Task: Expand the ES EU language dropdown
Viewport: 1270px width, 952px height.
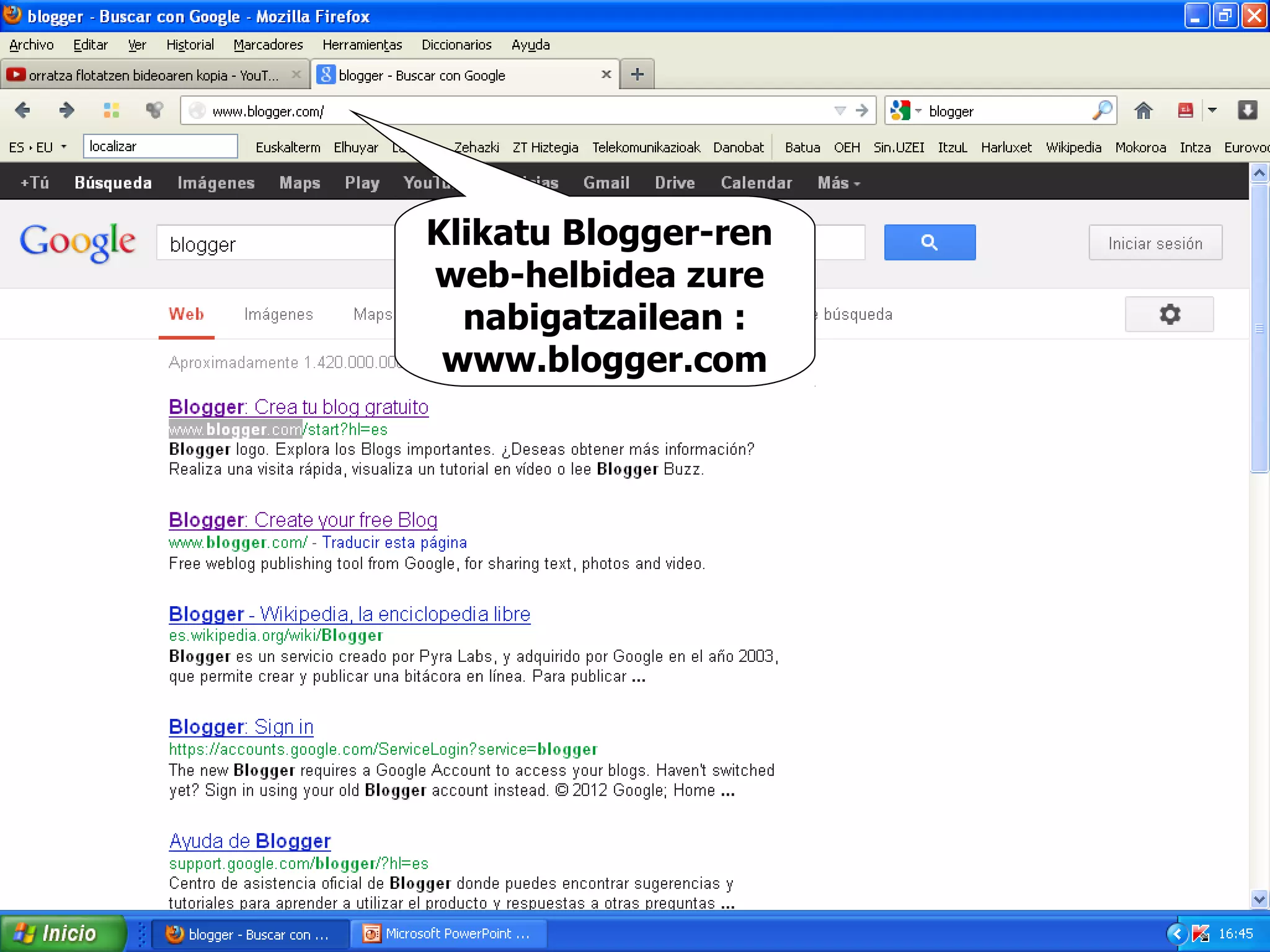Action: [37, 147]
